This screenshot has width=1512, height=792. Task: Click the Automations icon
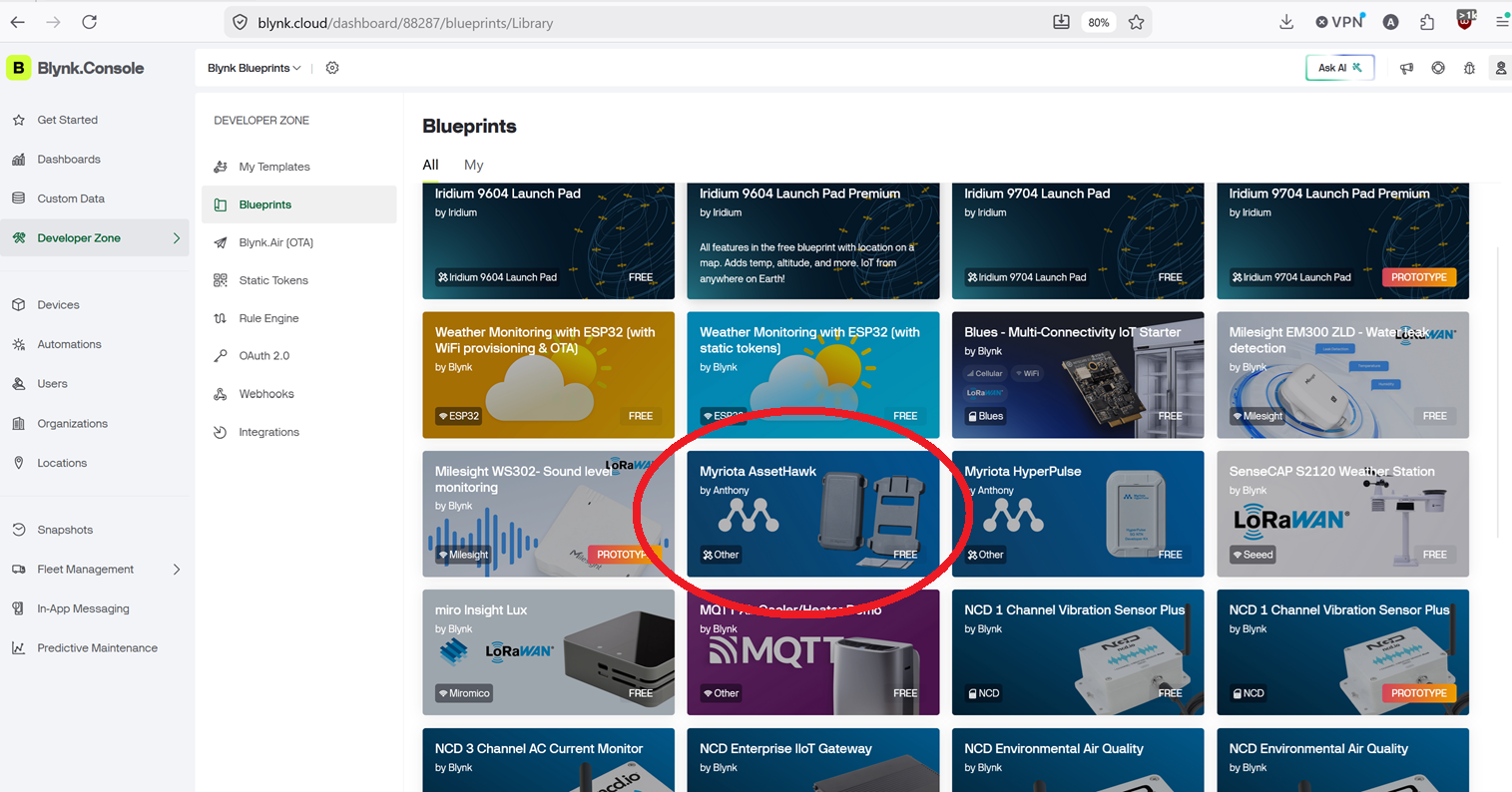point(19,344)
